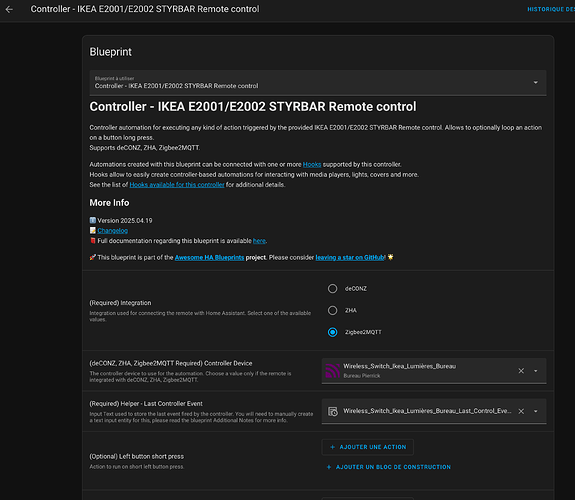Screen dimensions: 575x500
Task: Click the Blueprint card heading
Action: pos(110,52)
